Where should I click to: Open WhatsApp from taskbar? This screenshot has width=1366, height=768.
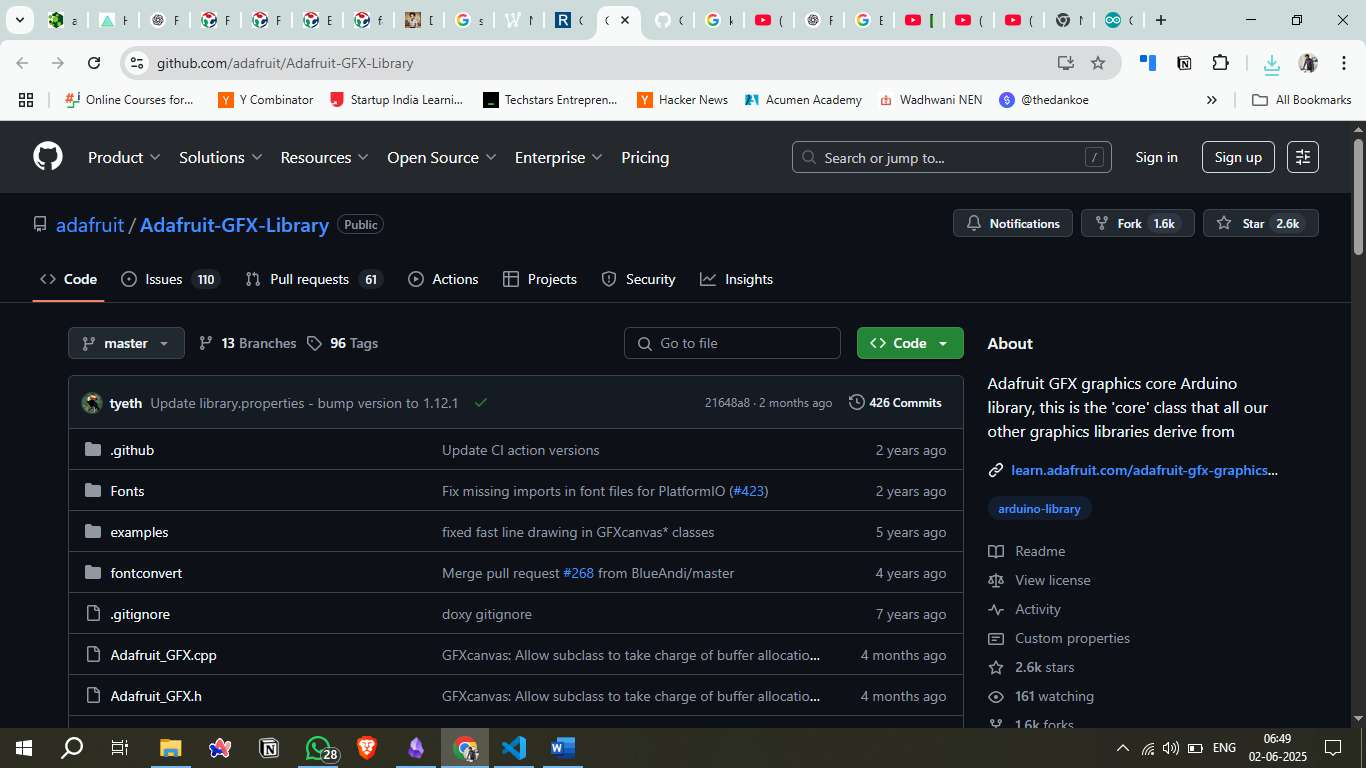[319, 748]
